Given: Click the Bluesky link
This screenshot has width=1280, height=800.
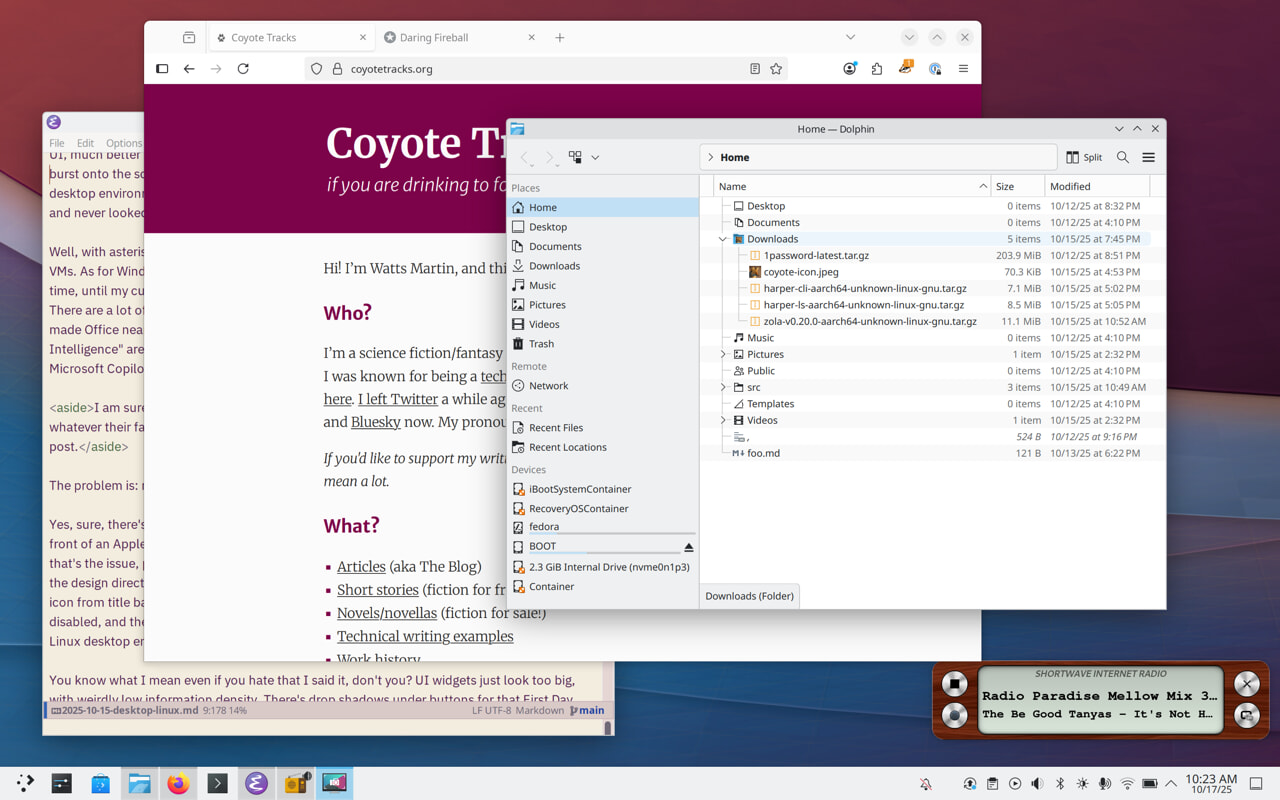Looking at the screenshot, I should (x=375, y=422).
